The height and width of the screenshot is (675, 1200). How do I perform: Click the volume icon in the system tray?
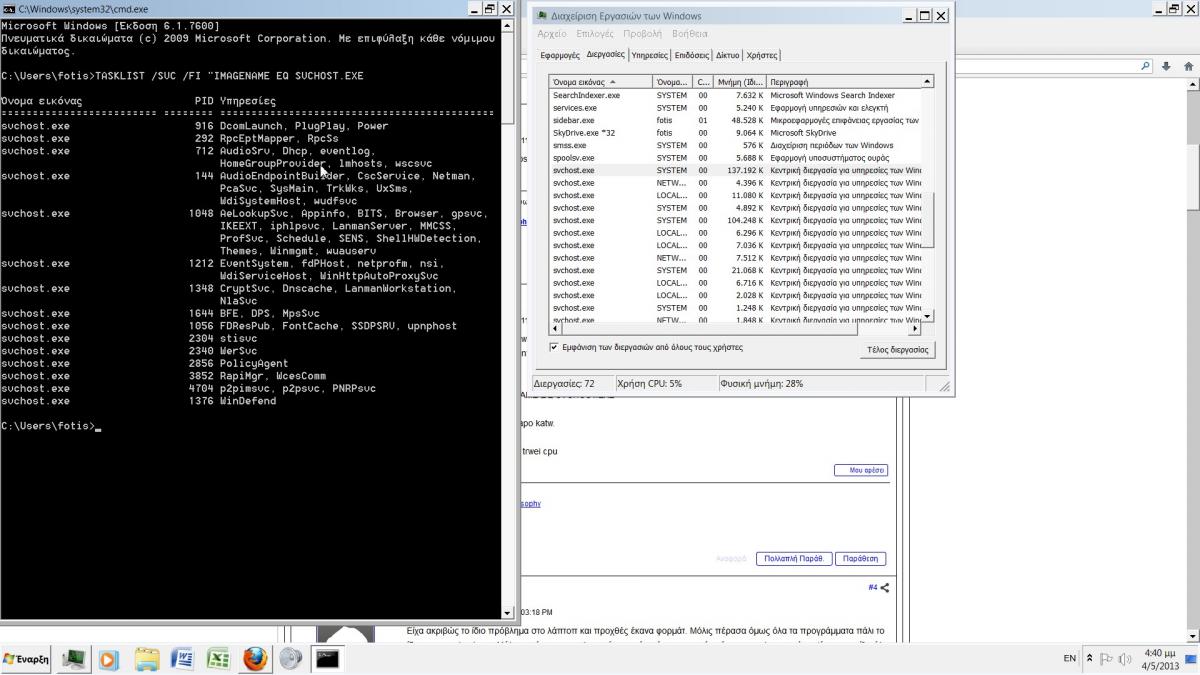point(1125,659)
